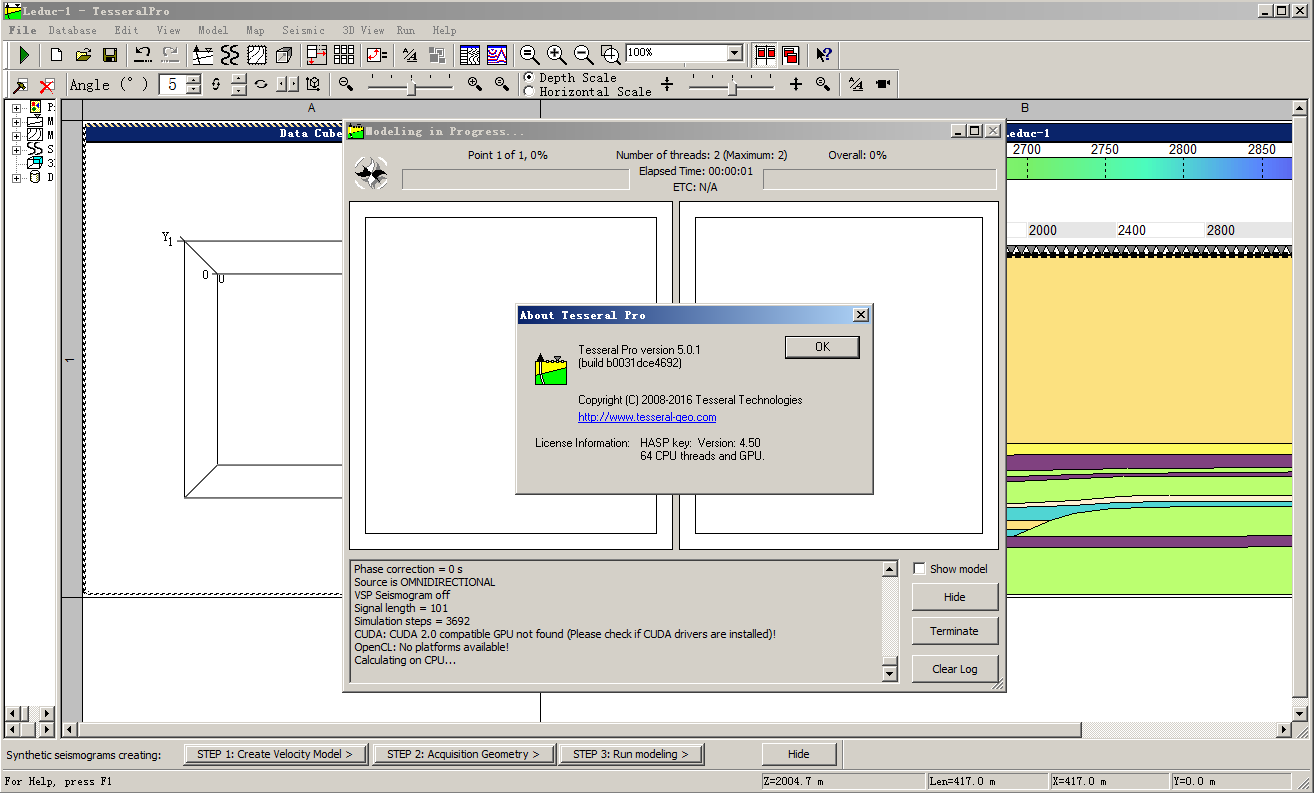Expand the S tree node with wavy icon
This screenshot has width=1314, height=793.
pyautogui.click(x=16, y=150)
